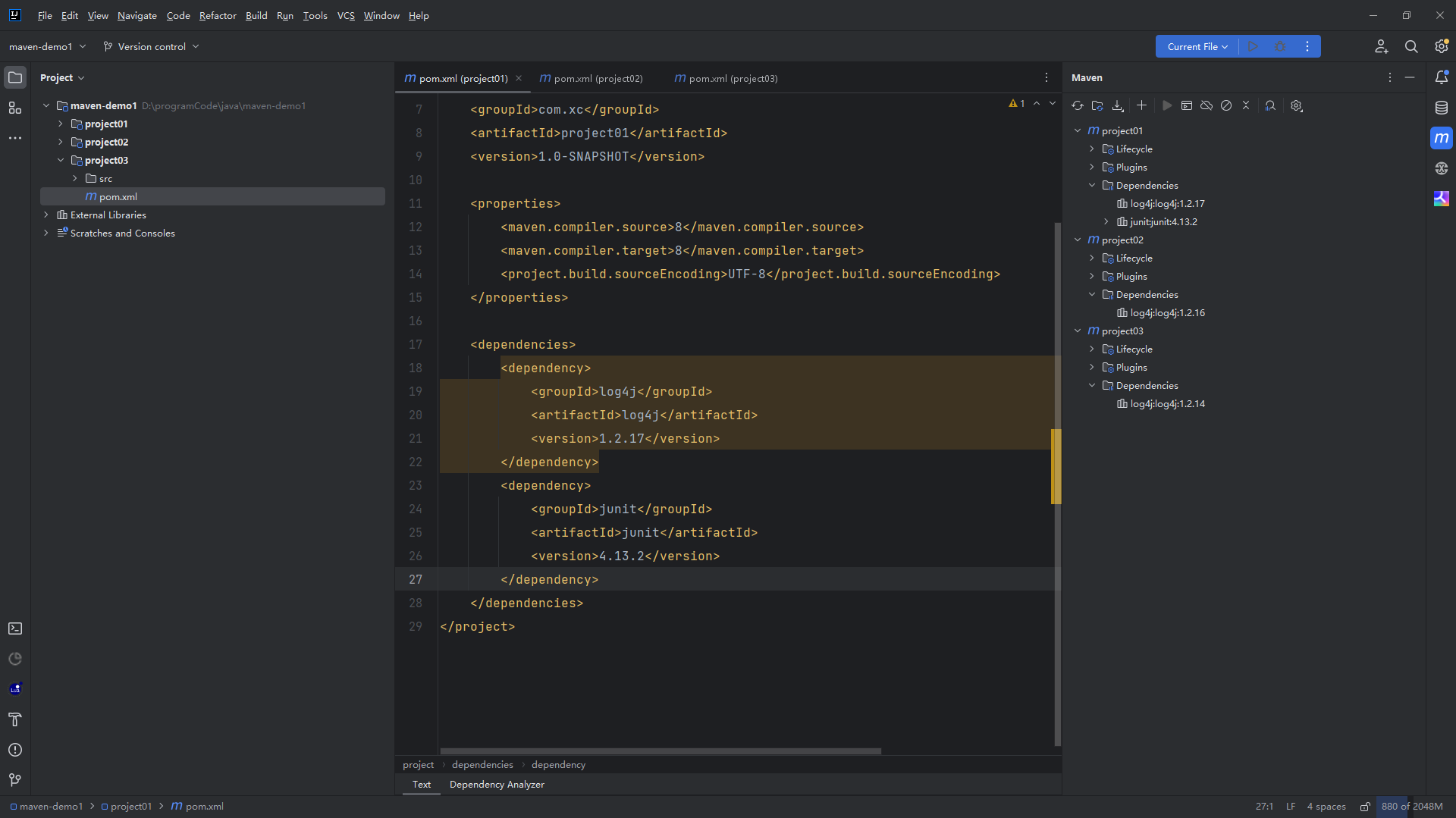Collapse project01 in Maven panel
Viewport: 1456px width, 818px height.
click(1078, 131)
